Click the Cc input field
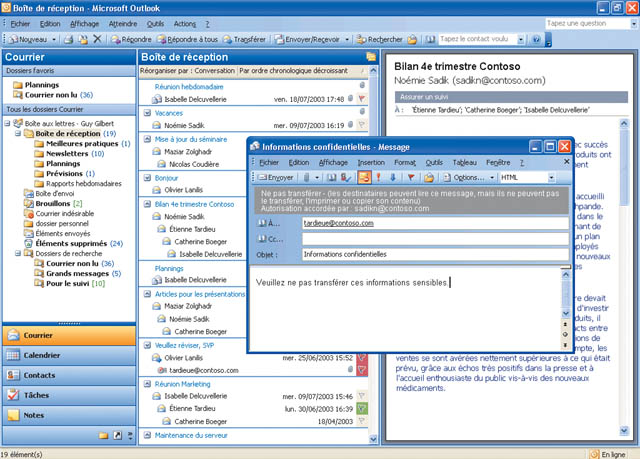Image resolution: width=640 pixels, height=459 pixels. 435,239
